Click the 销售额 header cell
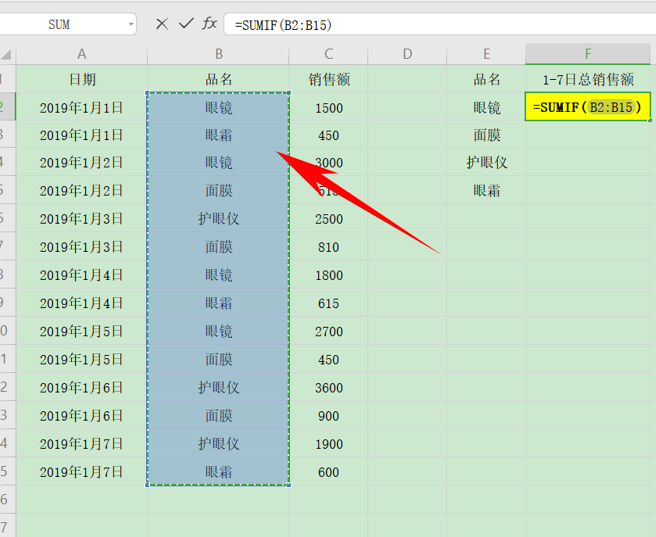This screenshot has width=656, height=537. pyautogui.click(x=328, y=79)
